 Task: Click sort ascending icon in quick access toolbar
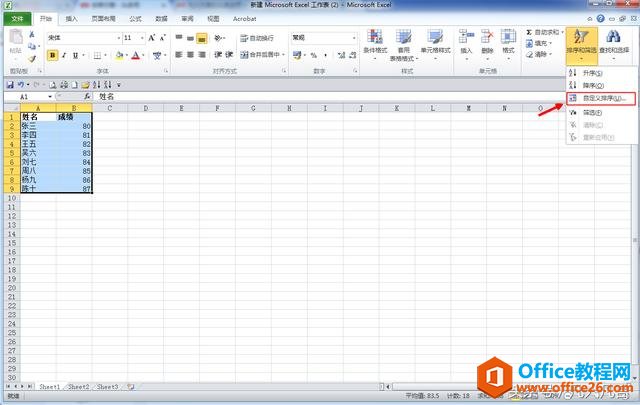96,85
